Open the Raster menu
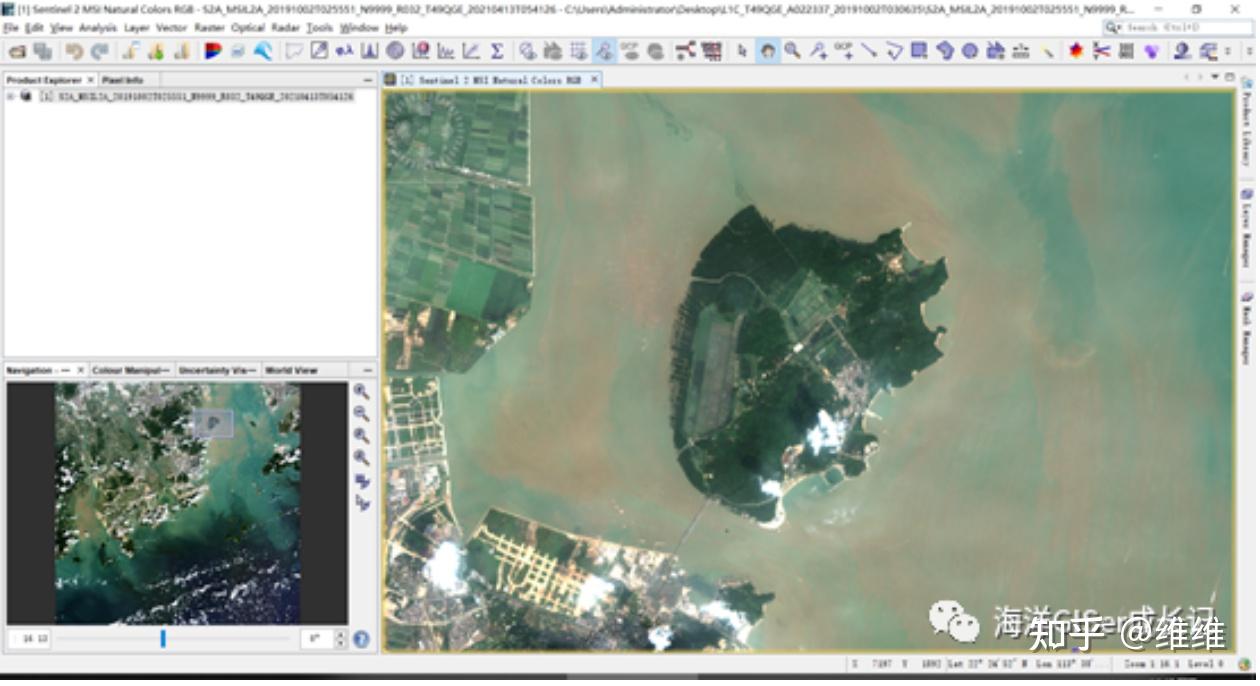 pos(209,28)
